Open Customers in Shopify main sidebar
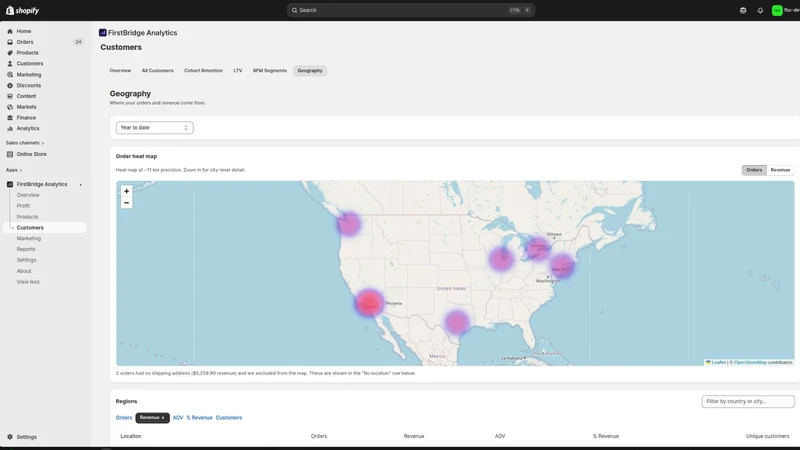The image size is (800, 450). pos(30,64)
